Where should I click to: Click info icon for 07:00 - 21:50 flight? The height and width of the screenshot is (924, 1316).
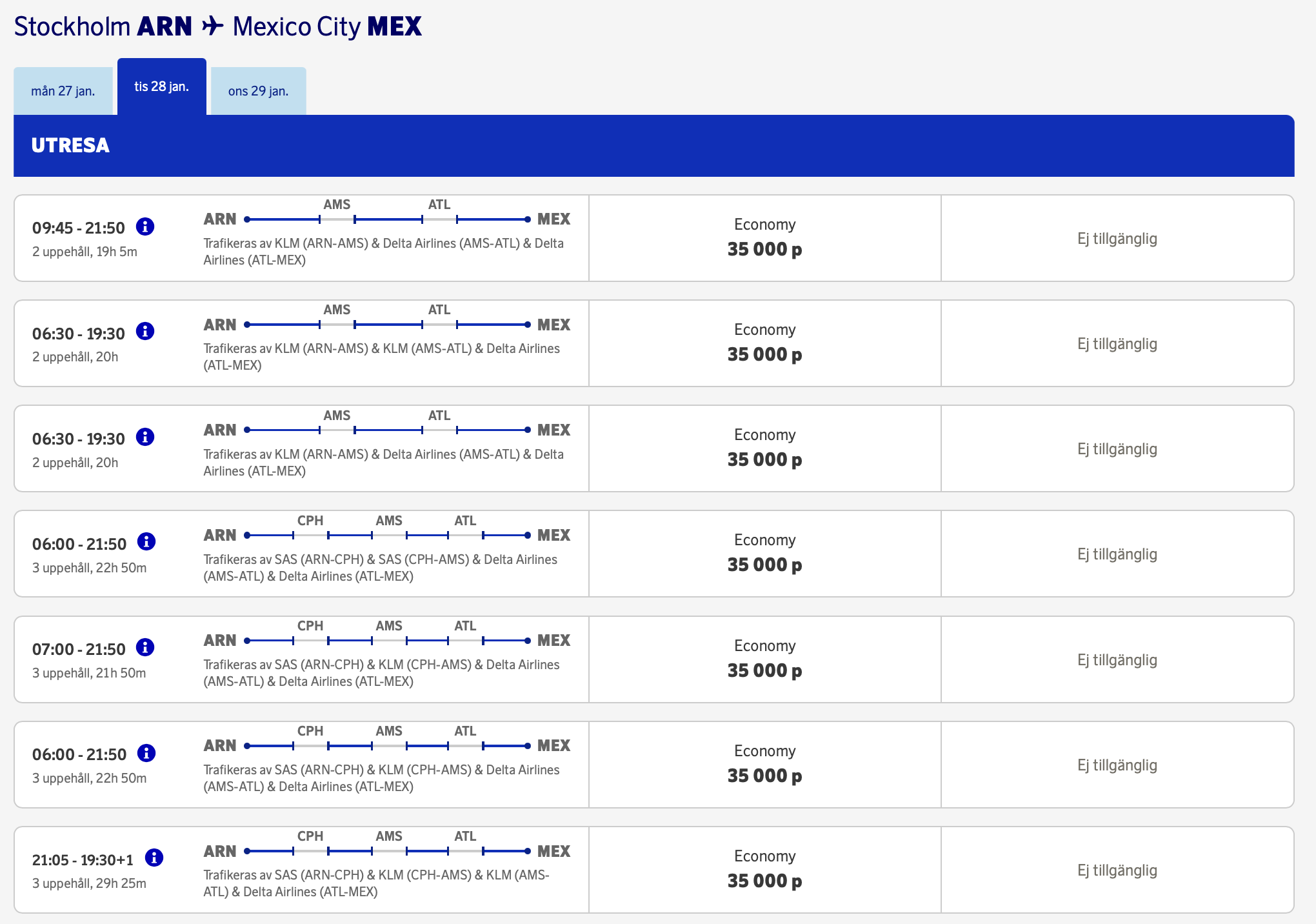[x=145, y=647]
